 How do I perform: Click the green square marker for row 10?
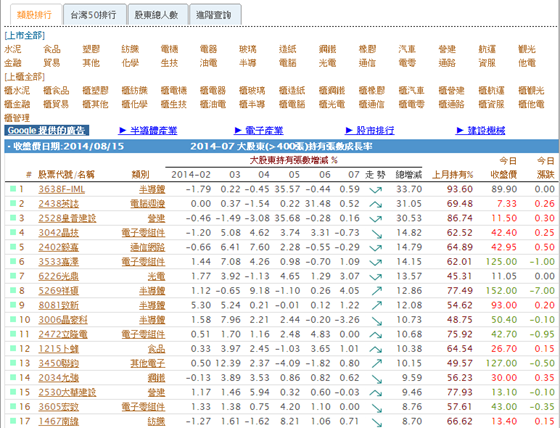(13, 319)
